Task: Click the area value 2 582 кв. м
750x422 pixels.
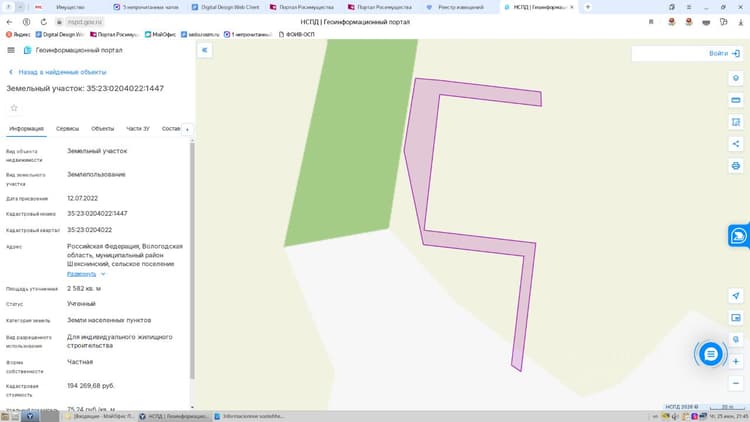Action: [x=84, y=289]
